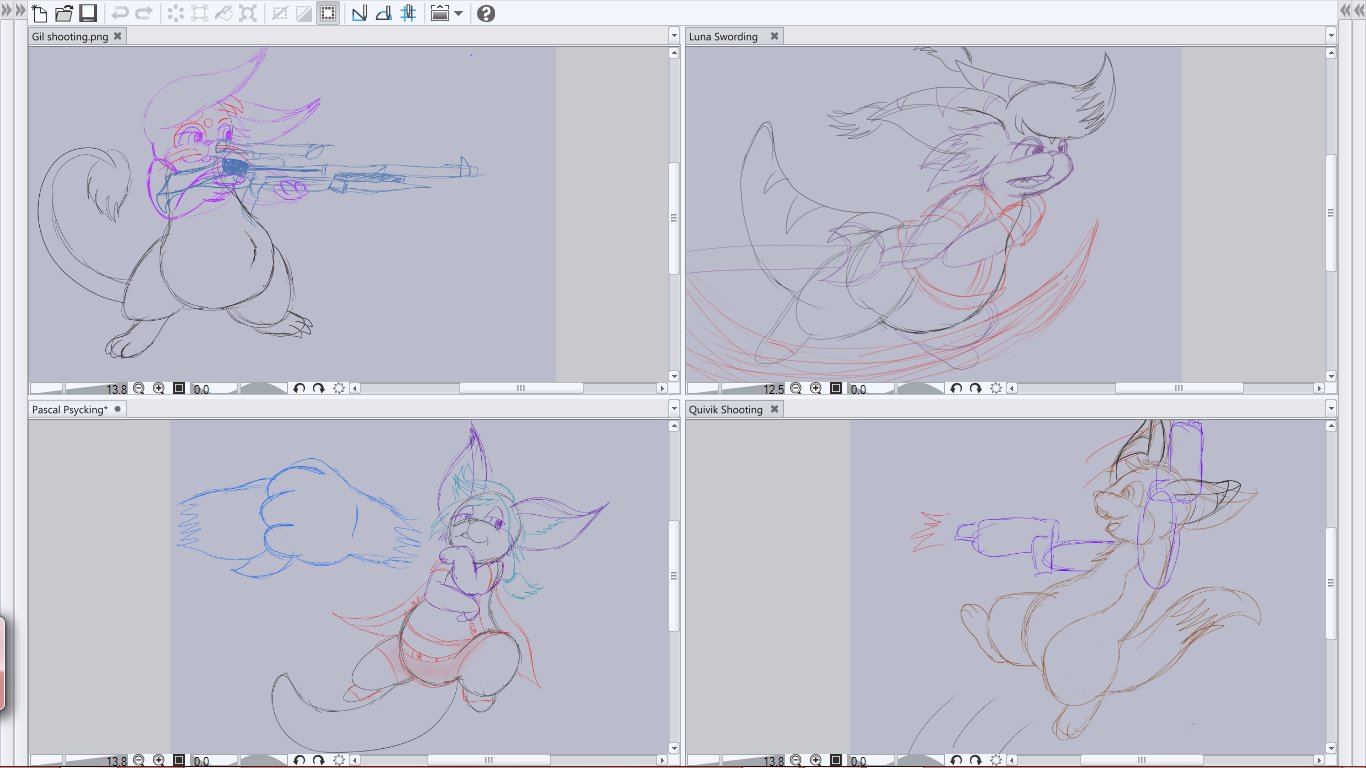The height and width of the screenshot is (768, 1366).
Task: Redo the last undone action
Action: click(144, 13)
